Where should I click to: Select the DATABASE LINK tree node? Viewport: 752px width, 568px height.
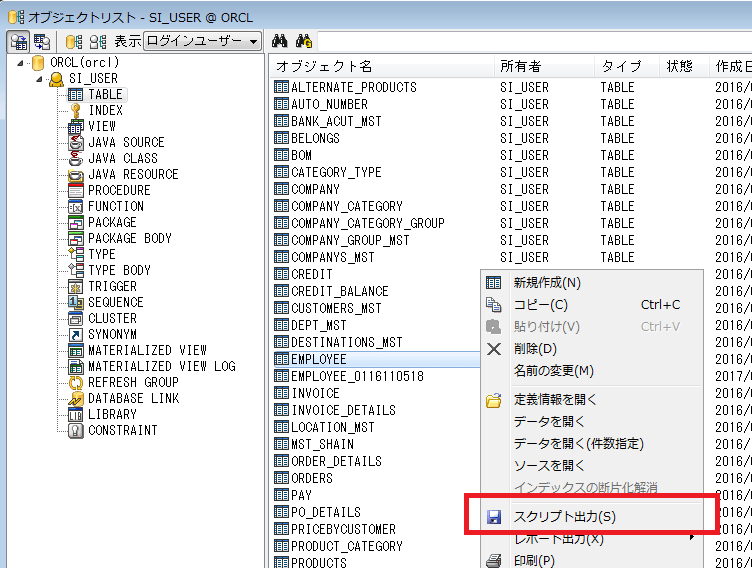pyautogui.click(x=133, y=398)
